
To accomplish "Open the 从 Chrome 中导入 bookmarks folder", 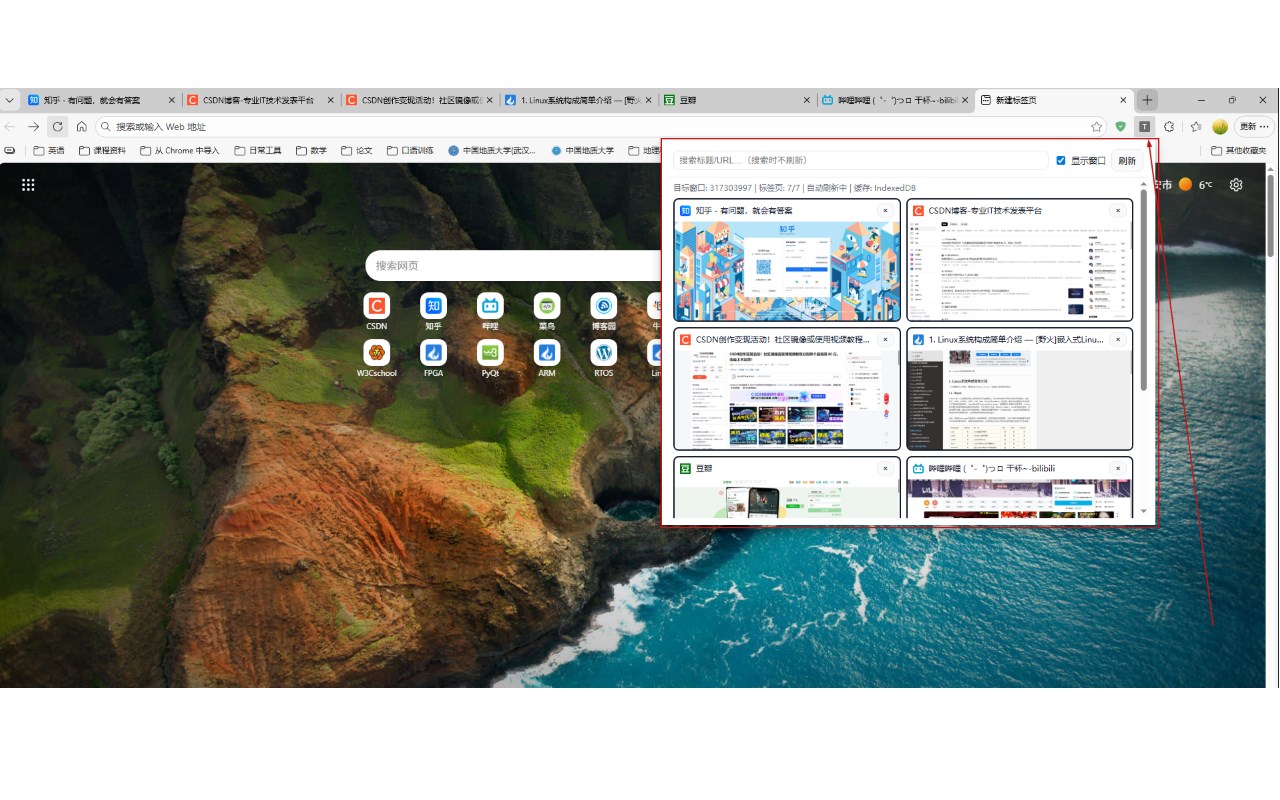I will point(180,151).
